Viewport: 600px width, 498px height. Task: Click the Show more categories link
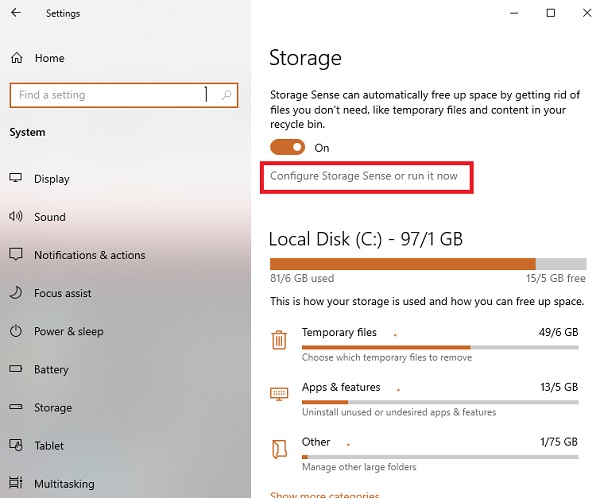click(324, 495)
